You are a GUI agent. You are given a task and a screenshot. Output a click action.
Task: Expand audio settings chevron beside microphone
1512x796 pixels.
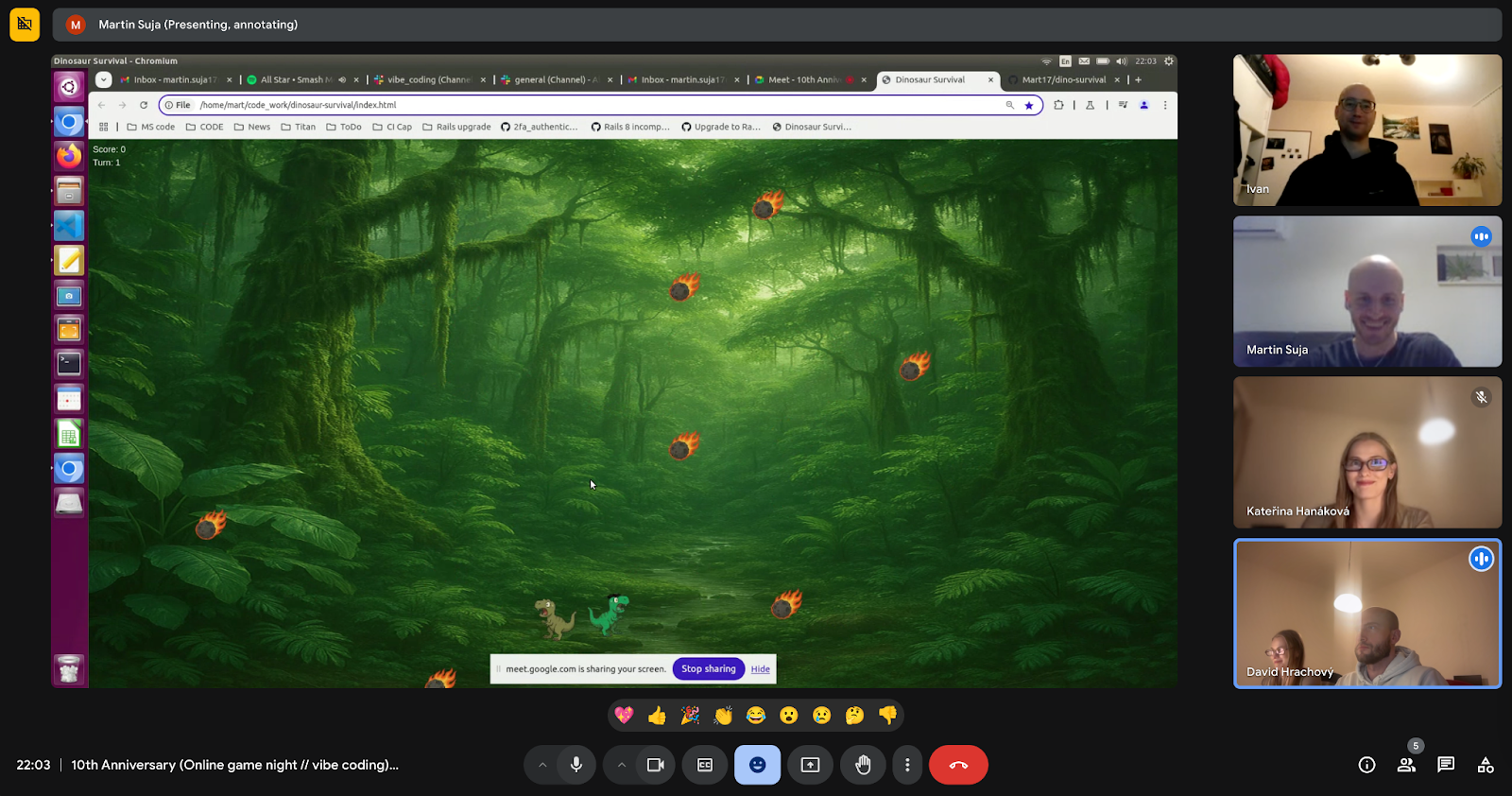tap(542, 765)
